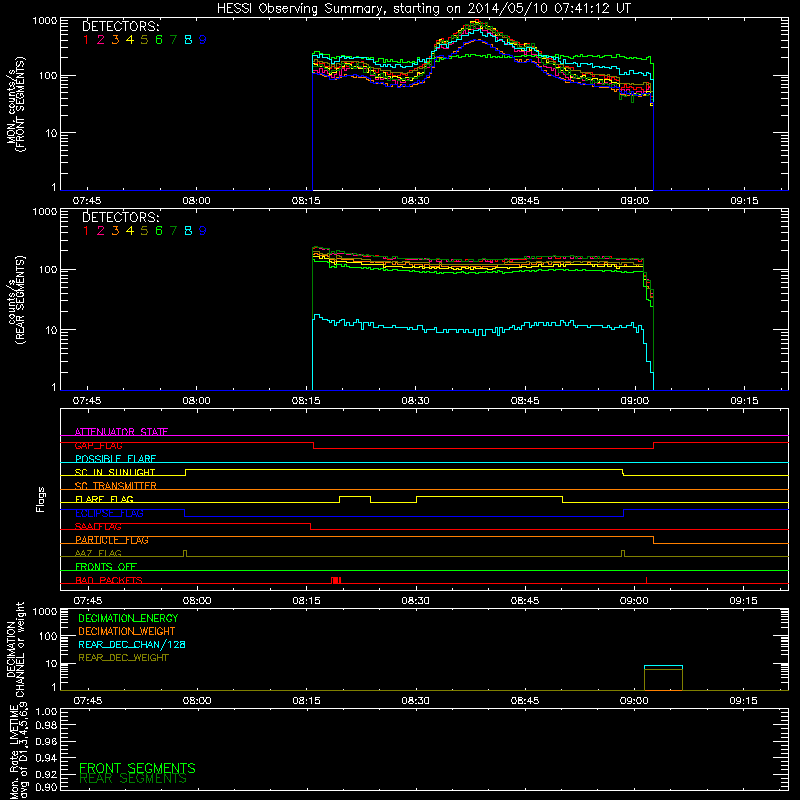Pick detector 9 in rear segments legend
The width and height of the screenshot is (800, 800).
point(203,231)
